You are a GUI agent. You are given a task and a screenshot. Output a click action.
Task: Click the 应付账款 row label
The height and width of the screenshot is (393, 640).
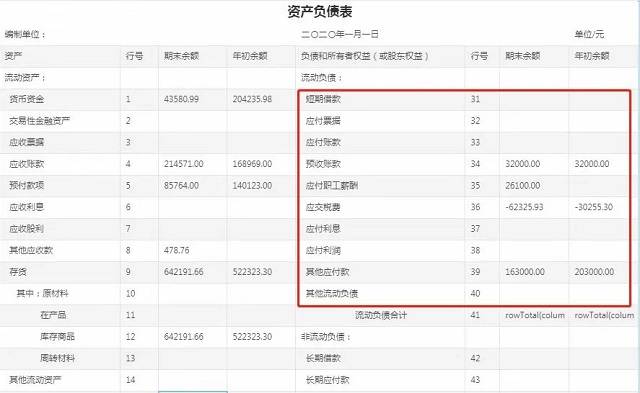coord(323,142)
